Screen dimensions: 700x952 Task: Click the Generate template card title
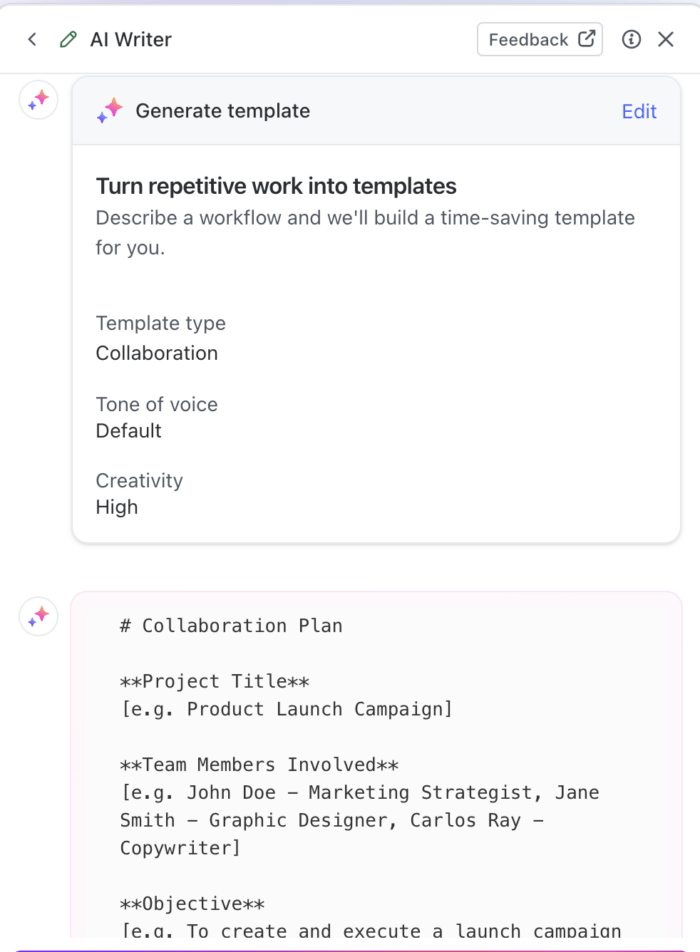pos(222,111)
